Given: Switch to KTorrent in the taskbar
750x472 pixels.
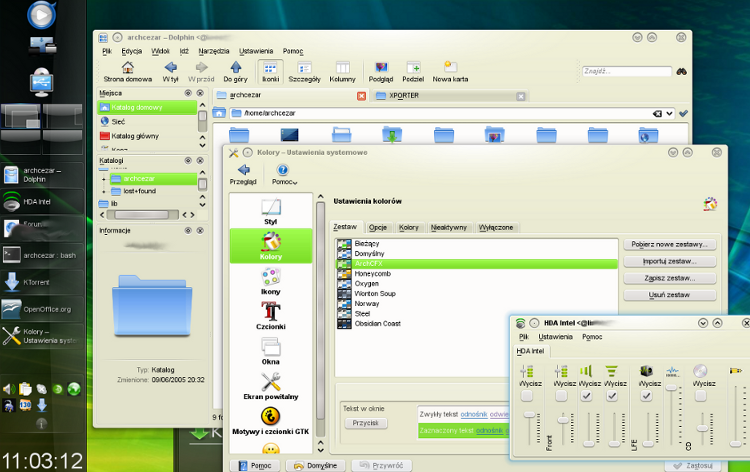Looking at the screenshot, I should point(42,282).
